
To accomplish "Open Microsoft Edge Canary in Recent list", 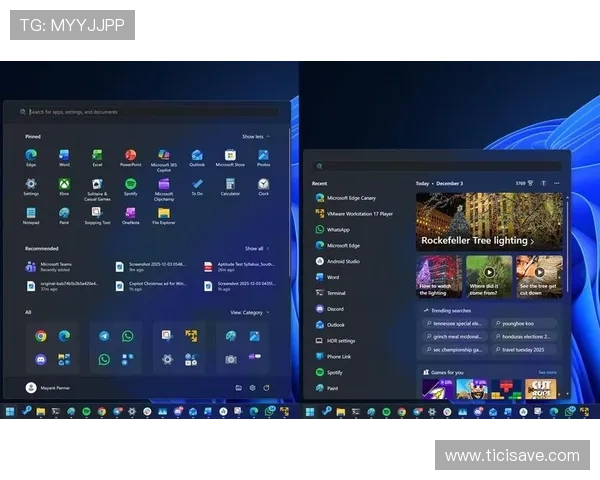I will click(x=346, y=198).
